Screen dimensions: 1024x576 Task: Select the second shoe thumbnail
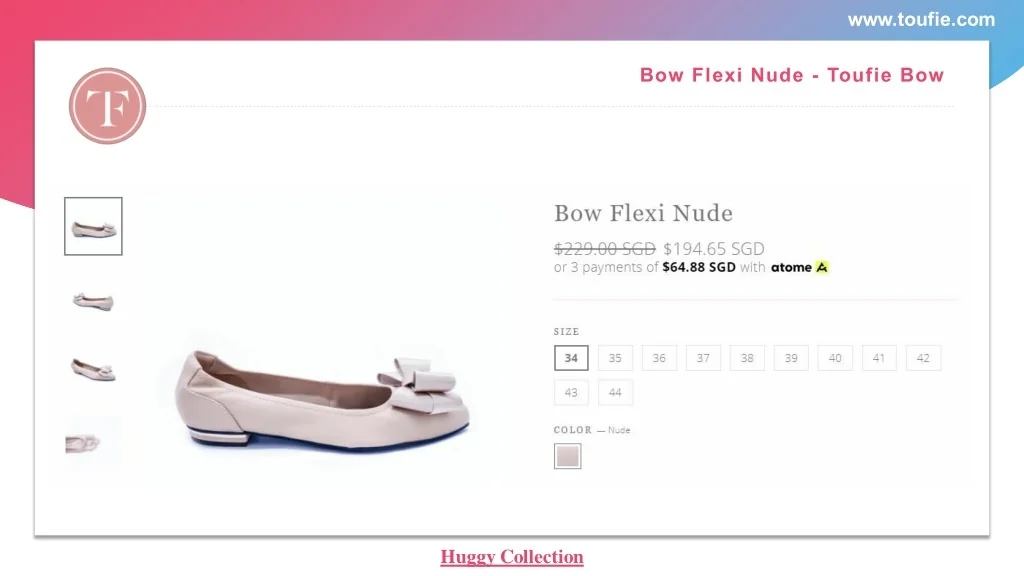tap(94, 299)
